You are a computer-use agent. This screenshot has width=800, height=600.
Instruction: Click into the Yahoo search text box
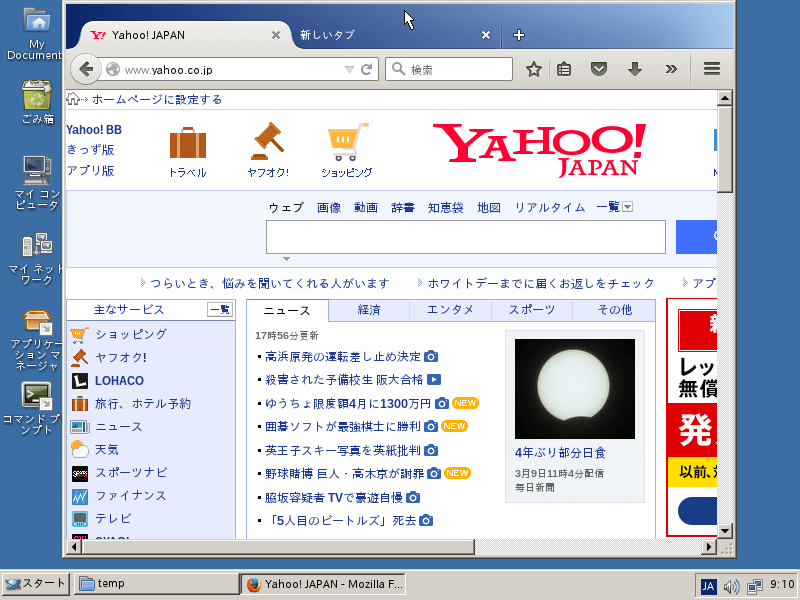466,237
